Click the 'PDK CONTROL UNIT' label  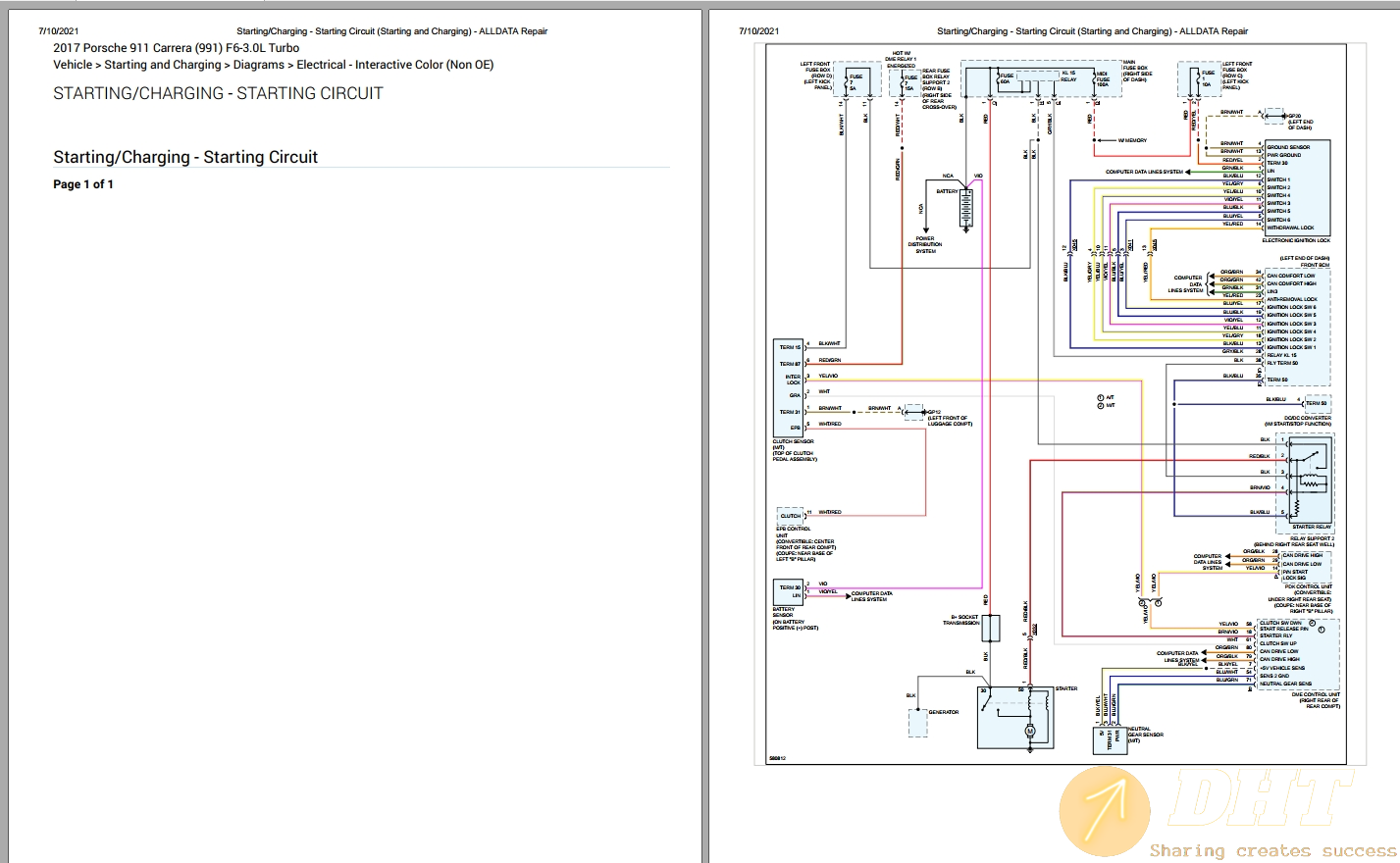[x=1309, y=586]
